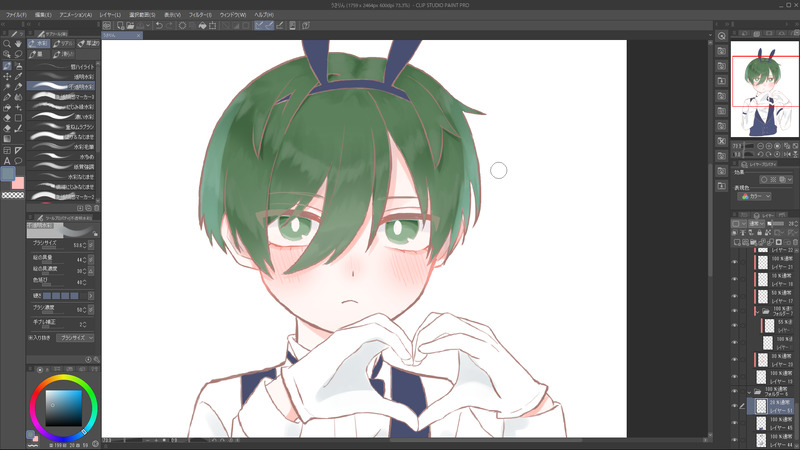800x450 pixels.
Task: Switch to the color wheel panel icon
Action: coord(40,369)
